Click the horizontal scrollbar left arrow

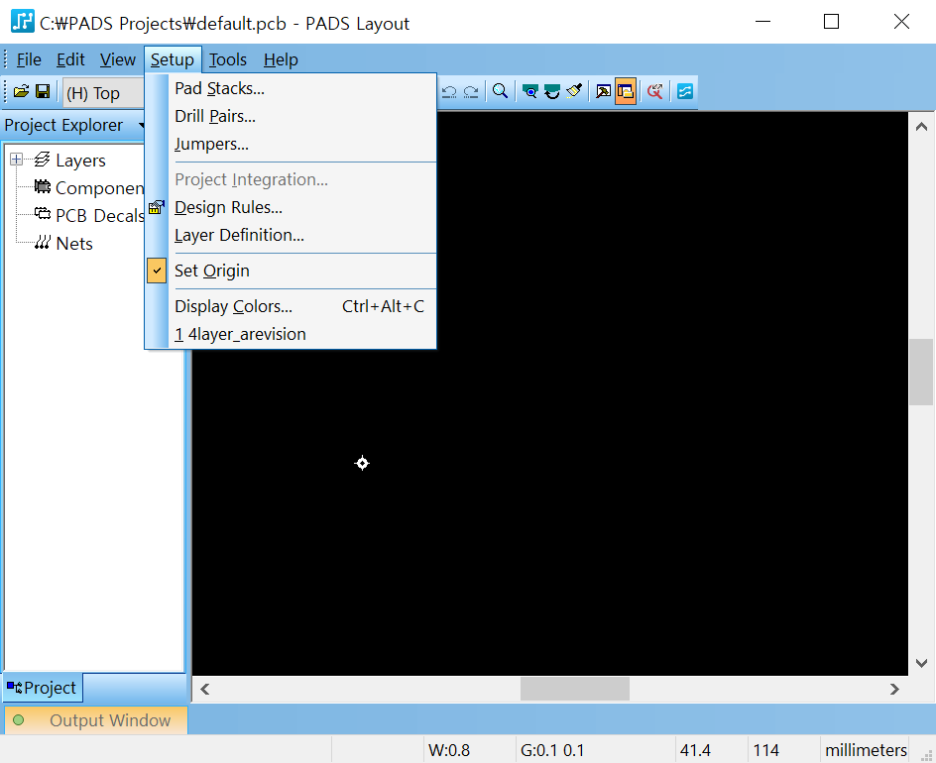coord(205,689)
